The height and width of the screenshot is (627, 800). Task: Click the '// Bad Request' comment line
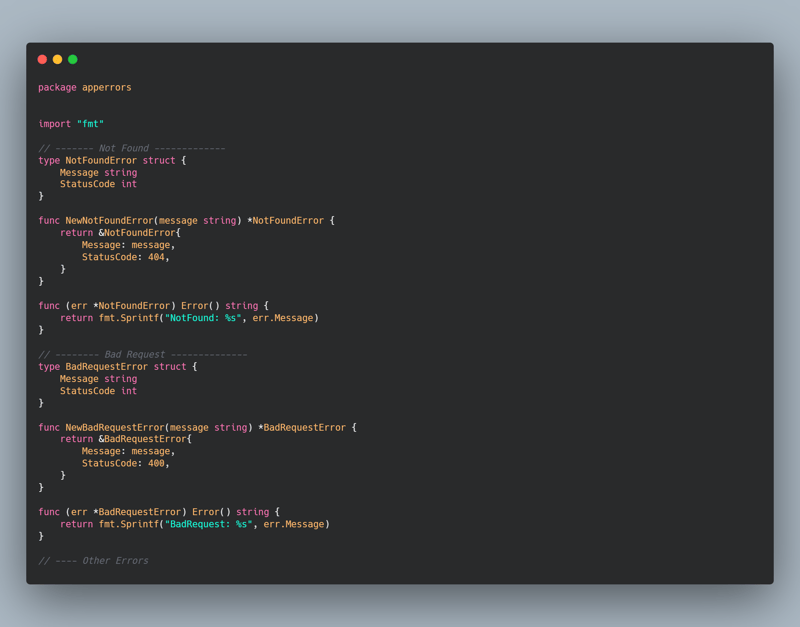pyautogui.click(x=143, y=355)
